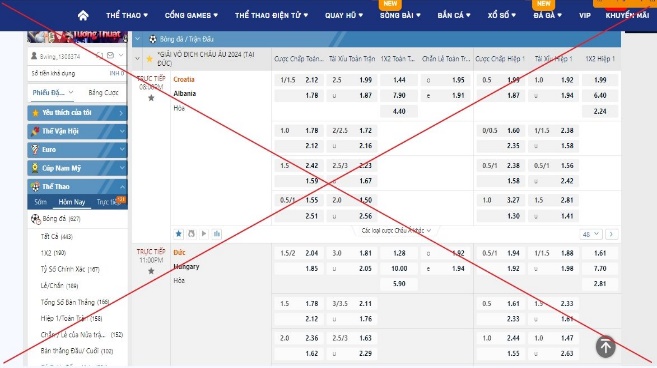
Task: Open the 48 markets count dropdown
Action: (591, 234)
